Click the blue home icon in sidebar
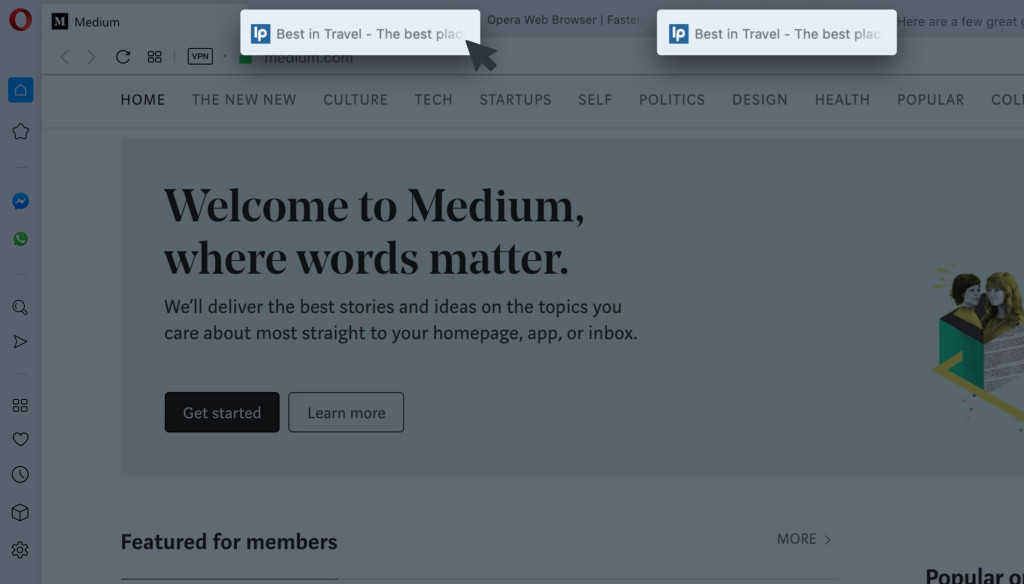The image size is (1024, 584). point(20,90)
